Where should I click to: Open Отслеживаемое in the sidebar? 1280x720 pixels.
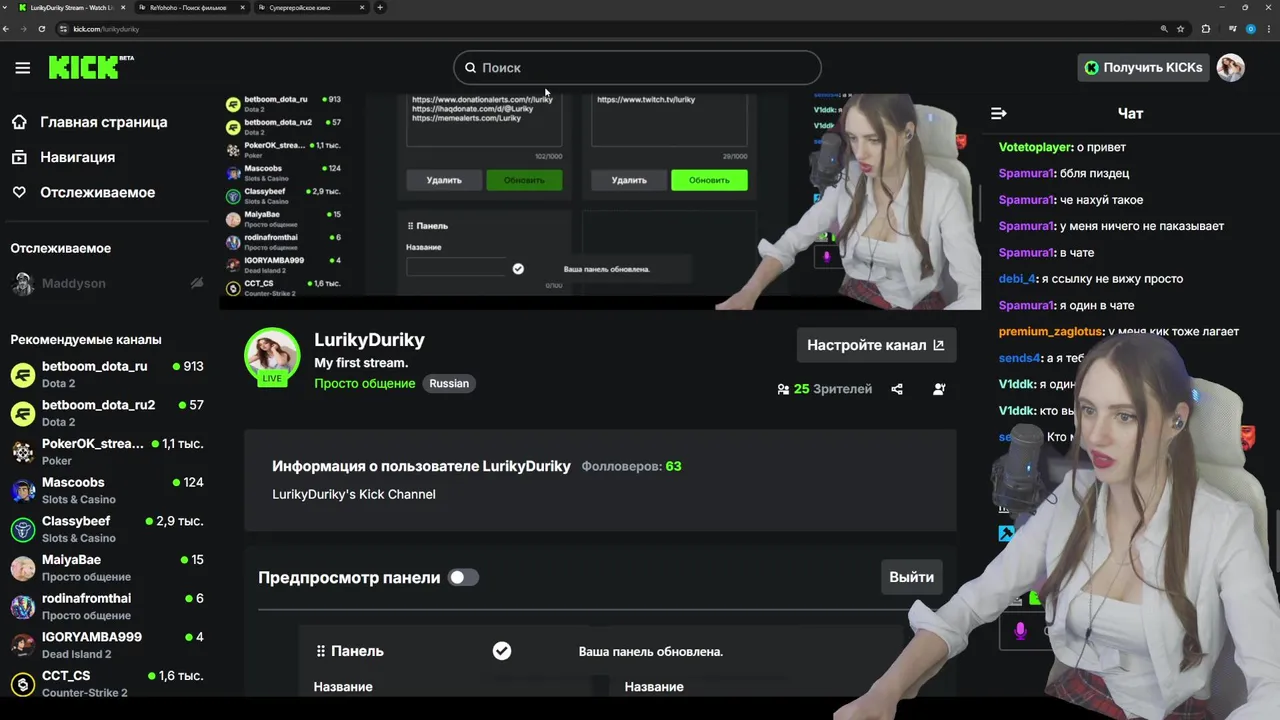point(98,192)
